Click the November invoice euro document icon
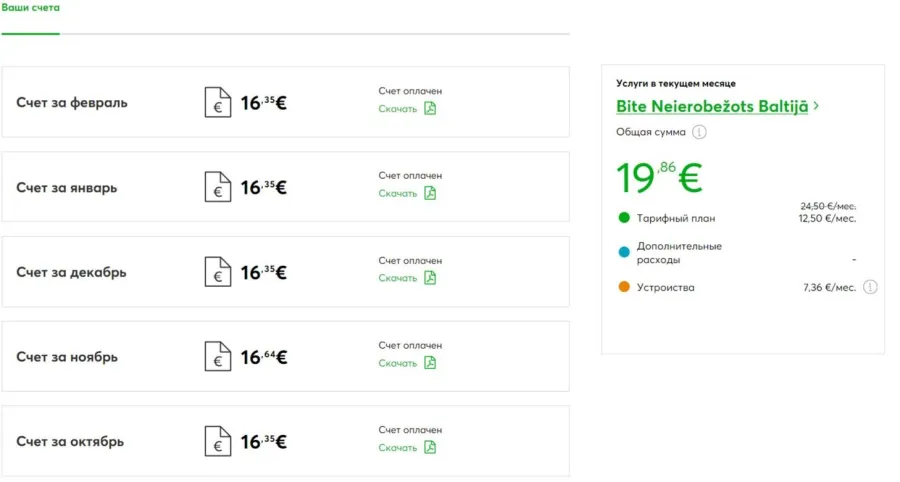The width and height of the screenshot is (900, 482). tap(218, 356)
